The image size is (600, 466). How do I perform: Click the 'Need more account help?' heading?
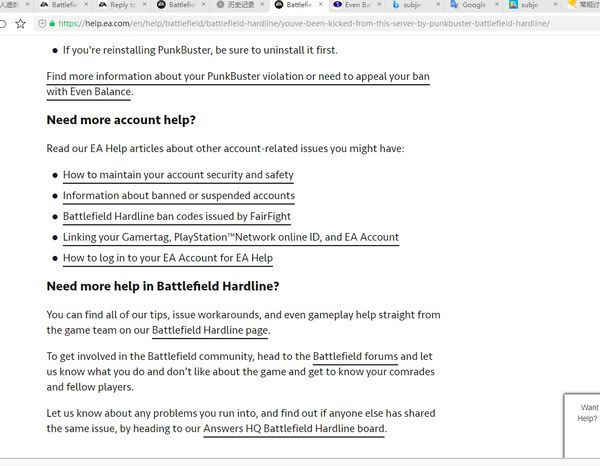coord(121,120)
